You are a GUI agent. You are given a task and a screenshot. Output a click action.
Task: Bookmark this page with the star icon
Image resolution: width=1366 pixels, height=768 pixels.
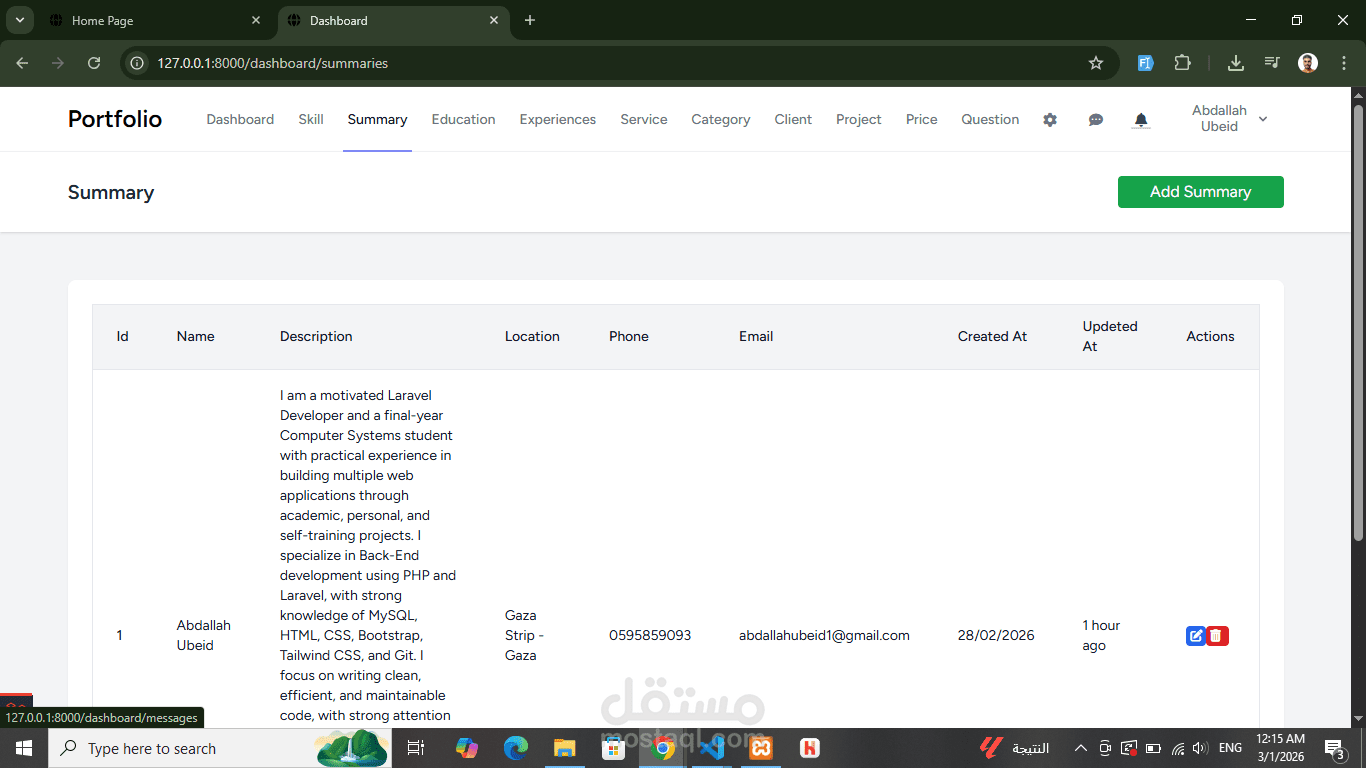coord(1096,63)
